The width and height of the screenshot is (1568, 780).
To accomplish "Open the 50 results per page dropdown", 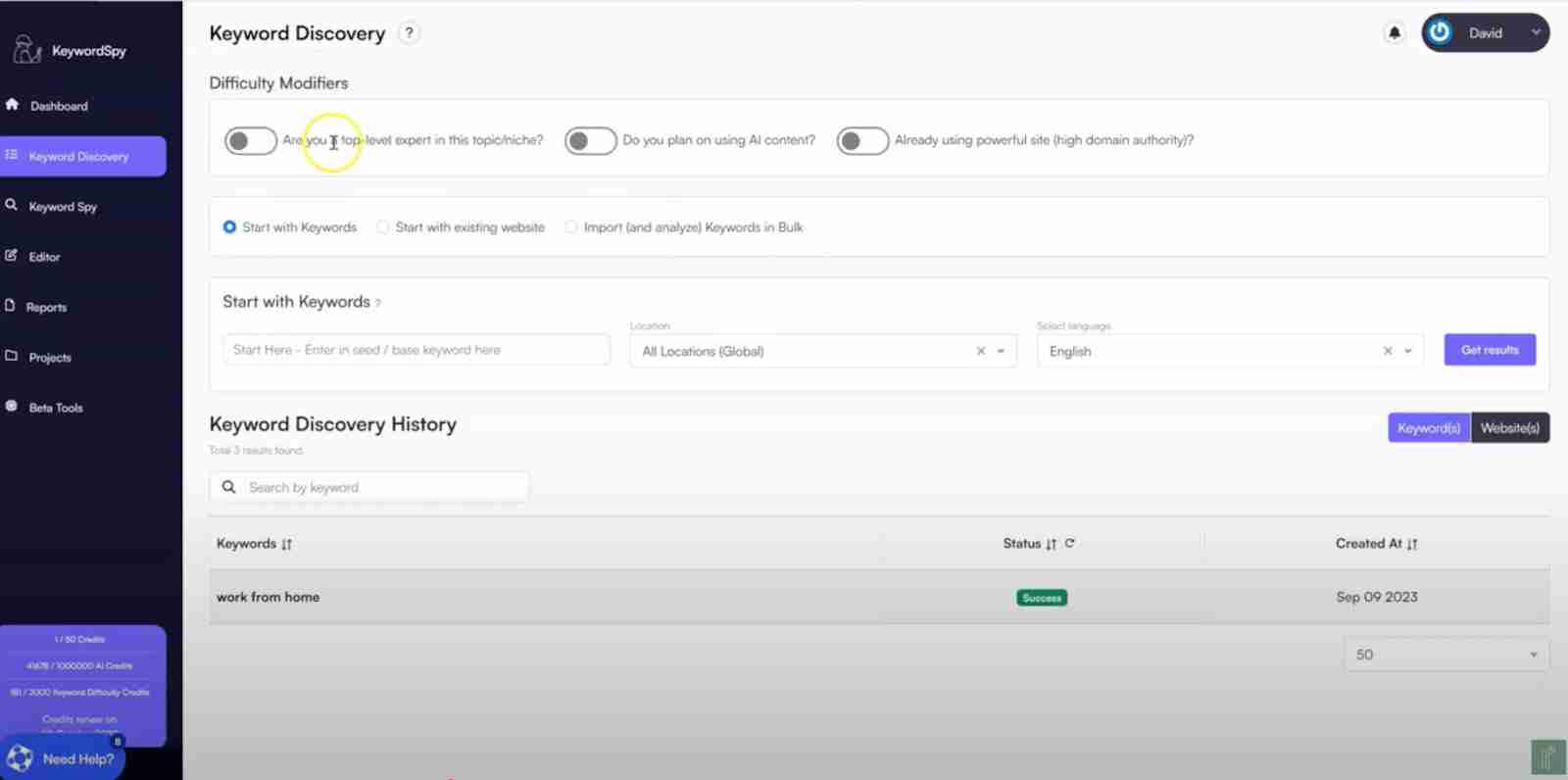I will 1445,655.
